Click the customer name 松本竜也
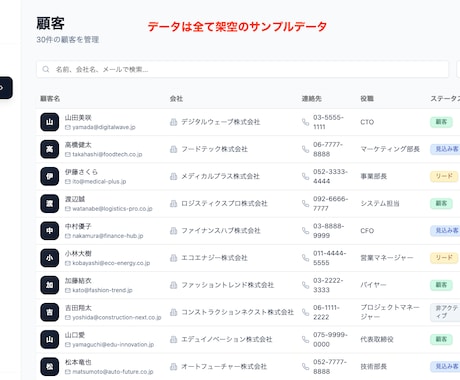Image resolution: width=460 pixels, height=380 pixels. click(x=78, y=362)
